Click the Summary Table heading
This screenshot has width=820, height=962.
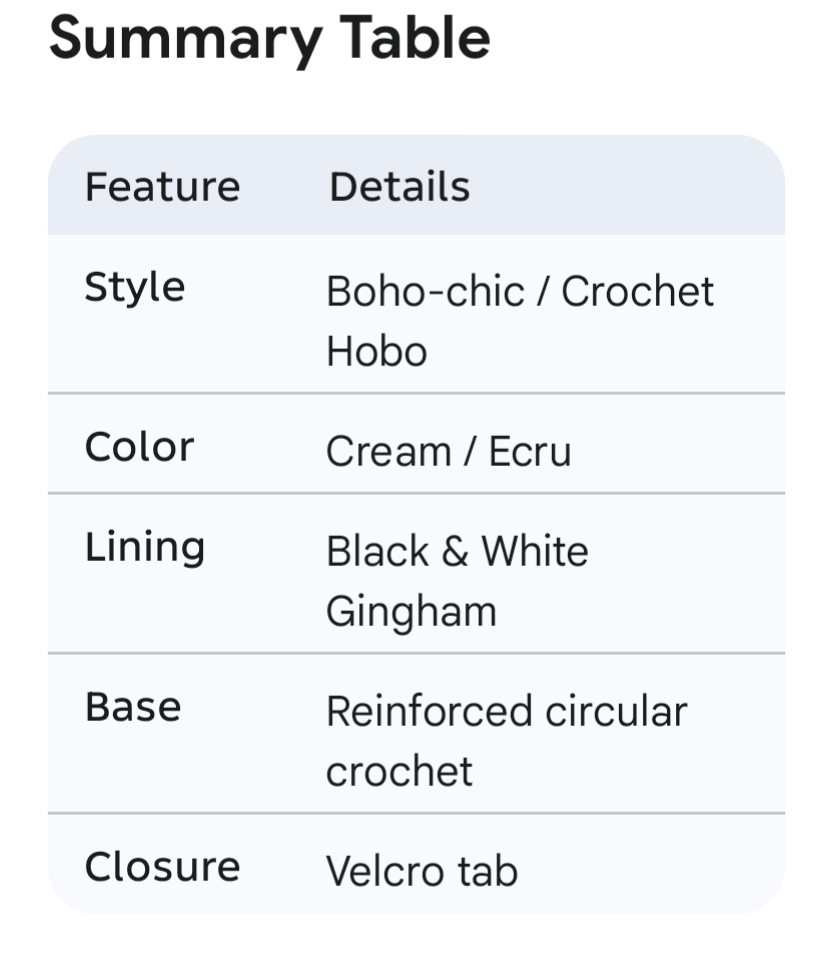click(269, 38)
